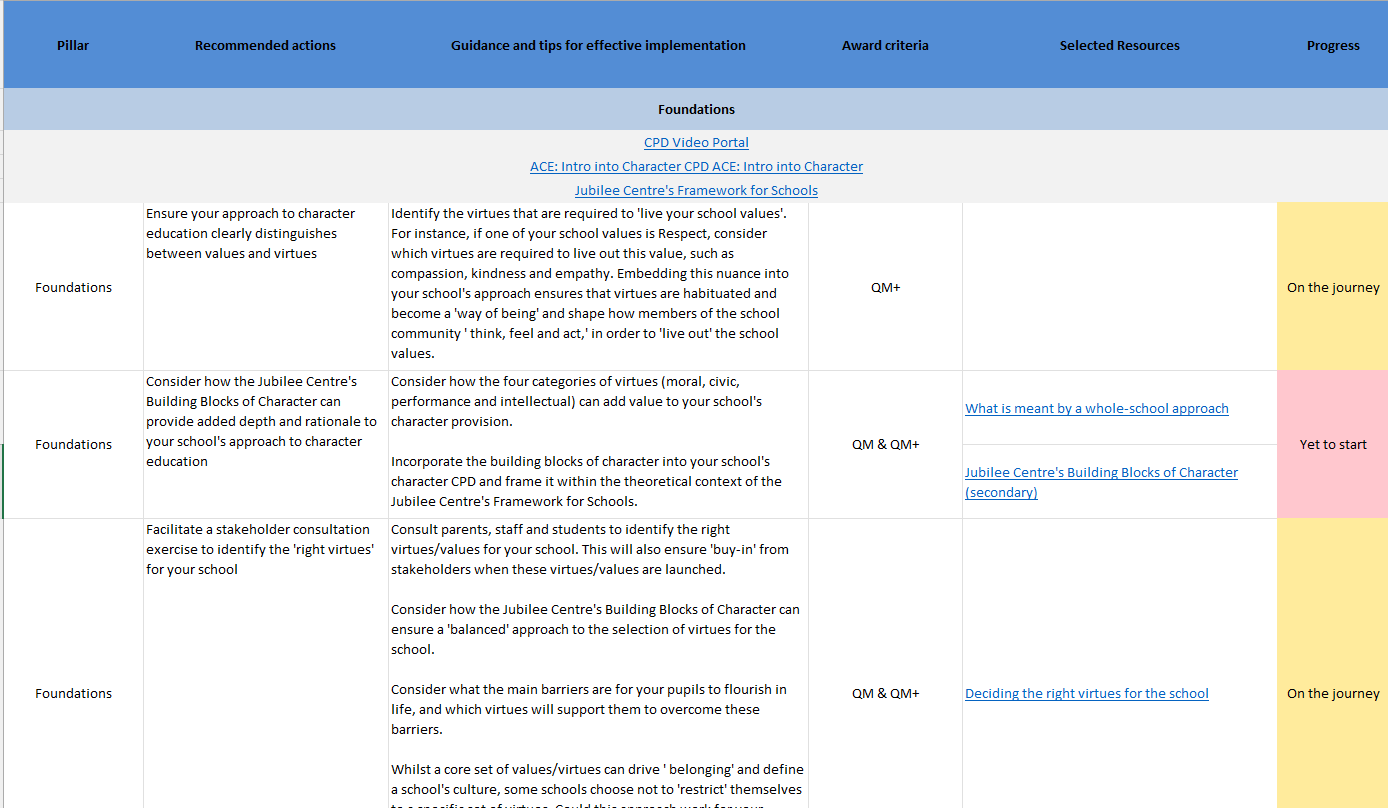Click the Selected Resources header cell
Image resolution: width=1388 pixels, height=808 pixels.
1119,45
